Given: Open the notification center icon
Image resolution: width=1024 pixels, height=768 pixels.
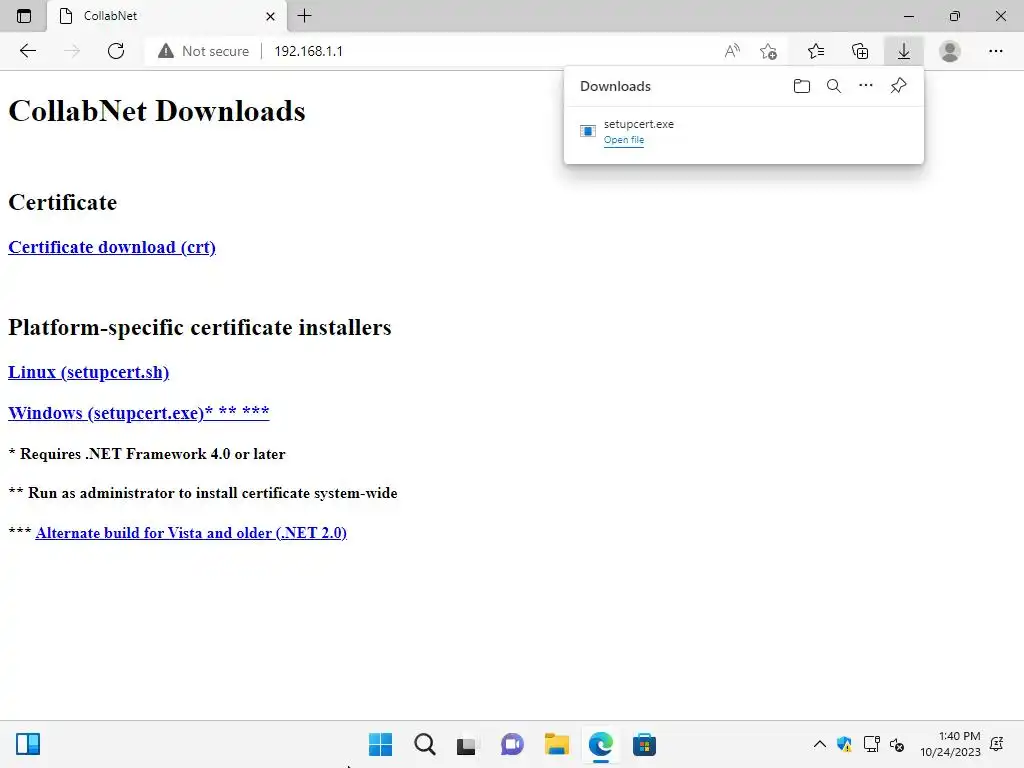Looking at the screenshot, I should click(x=997, y=744).
